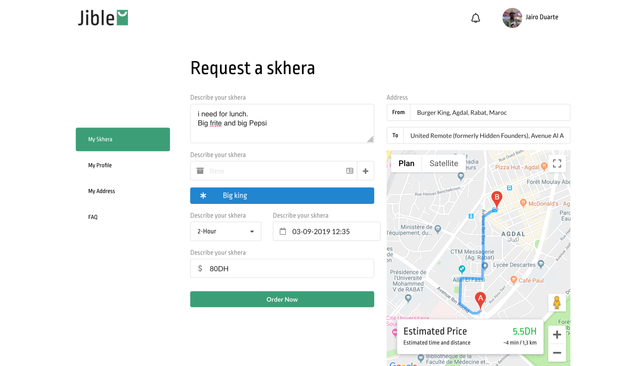Switch map to Satellite view
The height and width of the screenshot is (366, 640).
tap(443, 163)
